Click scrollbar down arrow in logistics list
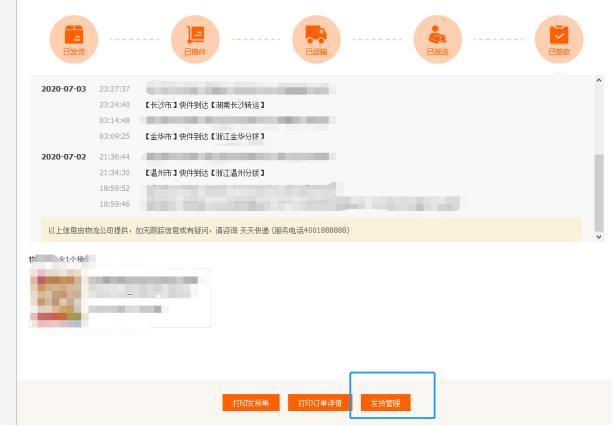The width and height of the screenshot is (613, 426). 599,236
